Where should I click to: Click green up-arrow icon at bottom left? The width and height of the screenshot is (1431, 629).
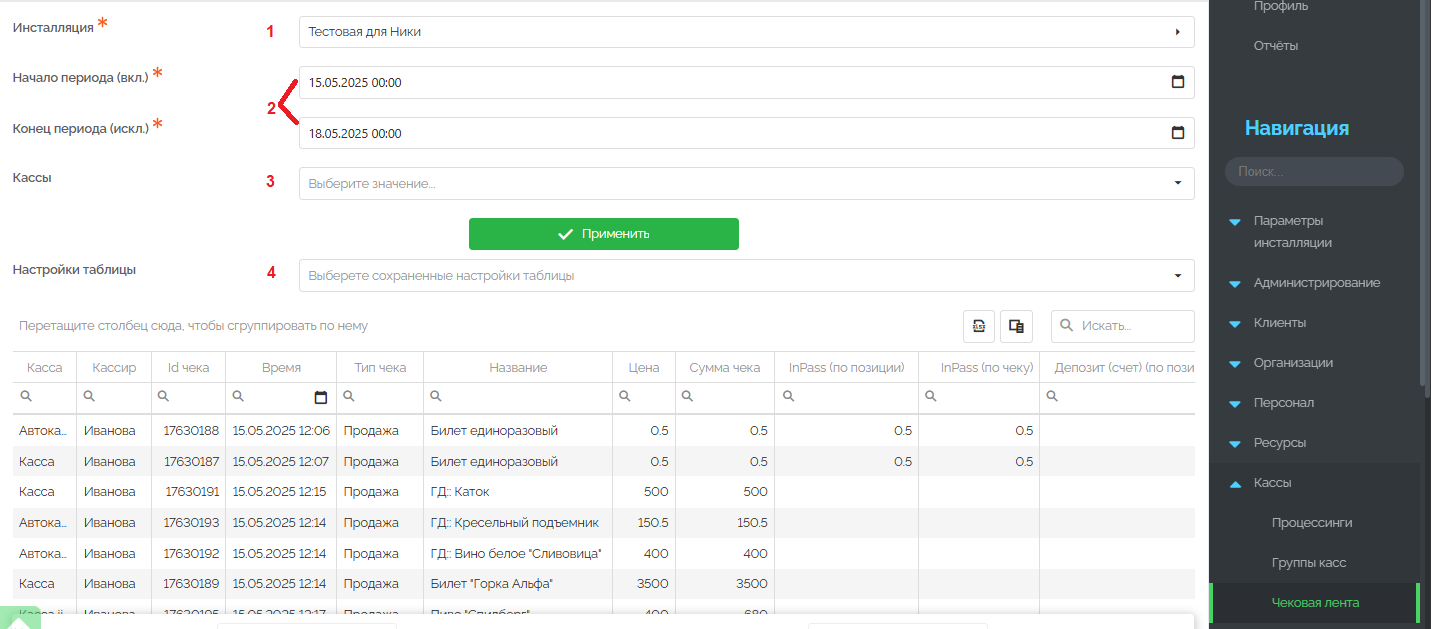(x=20, y=617)
